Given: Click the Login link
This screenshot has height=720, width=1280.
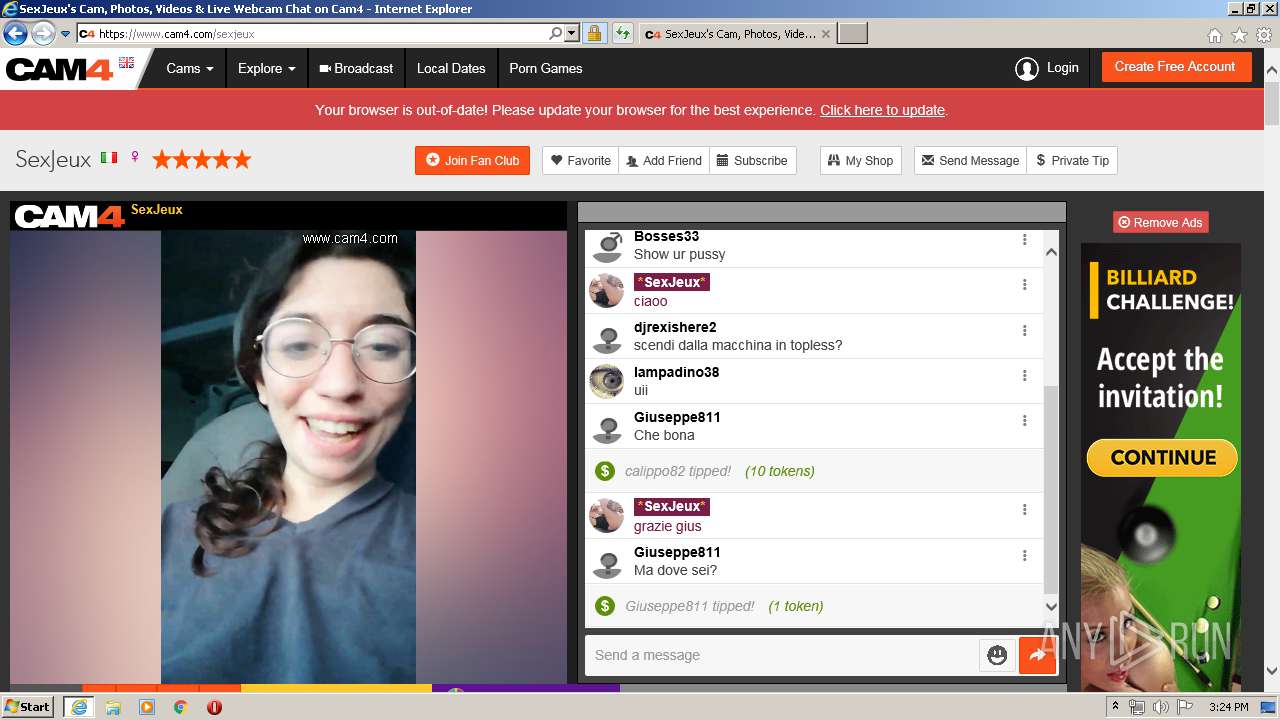Looking at the screenshot, I should 1047,68.
